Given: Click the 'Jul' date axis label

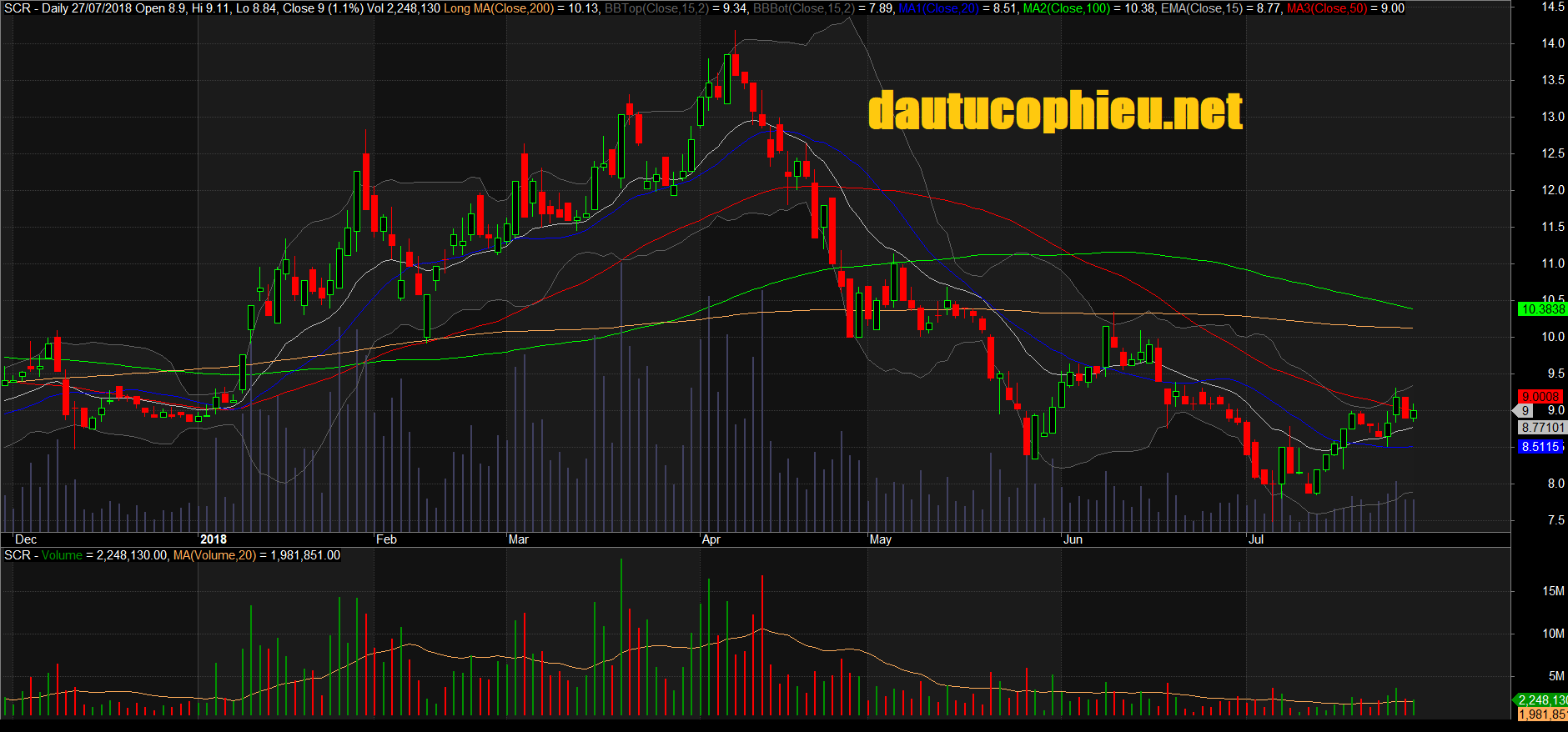Looking at the screenshot, I should (x=1256, y=539).
